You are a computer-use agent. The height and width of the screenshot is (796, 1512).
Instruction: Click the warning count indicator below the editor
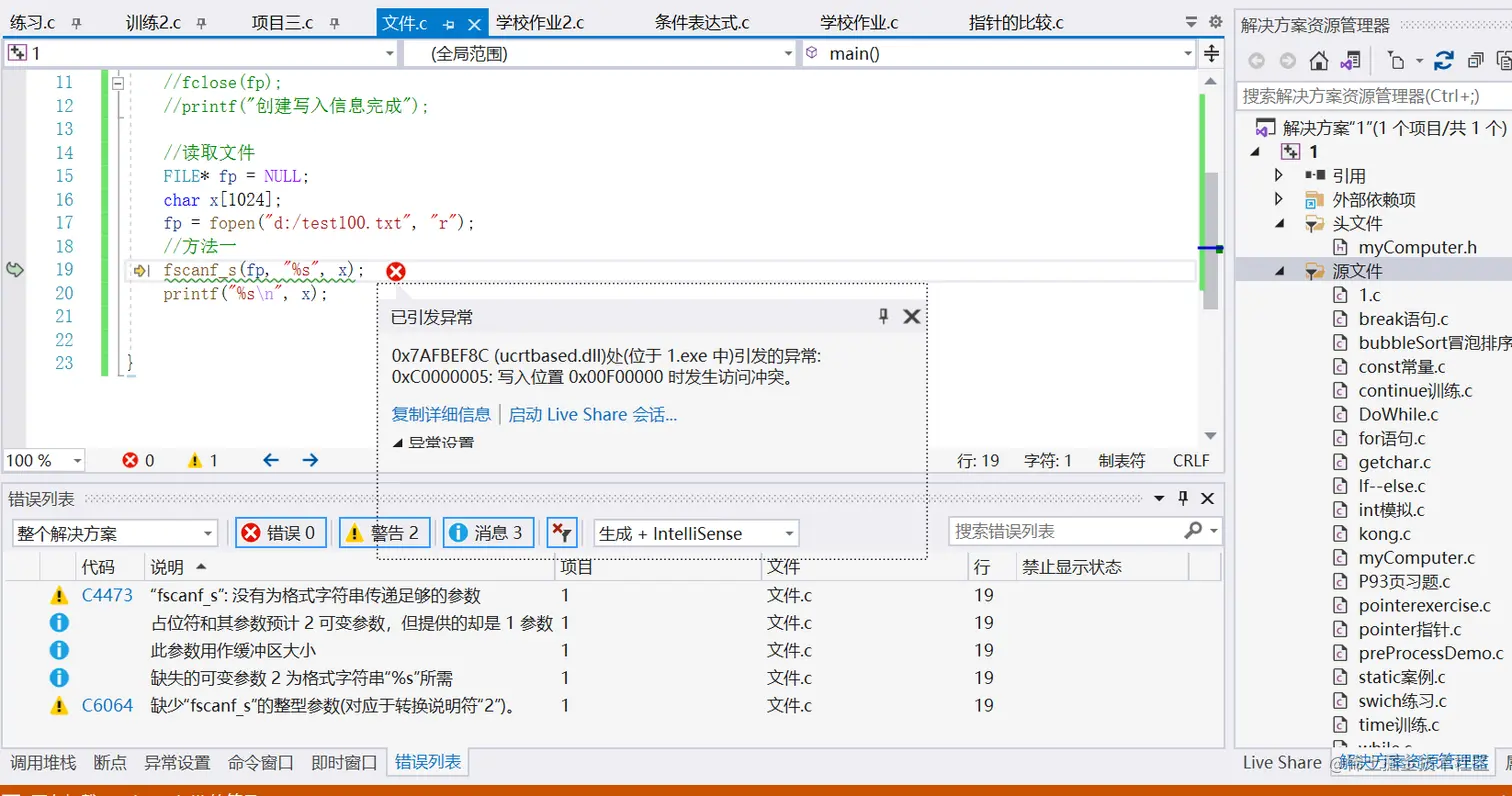202,461
